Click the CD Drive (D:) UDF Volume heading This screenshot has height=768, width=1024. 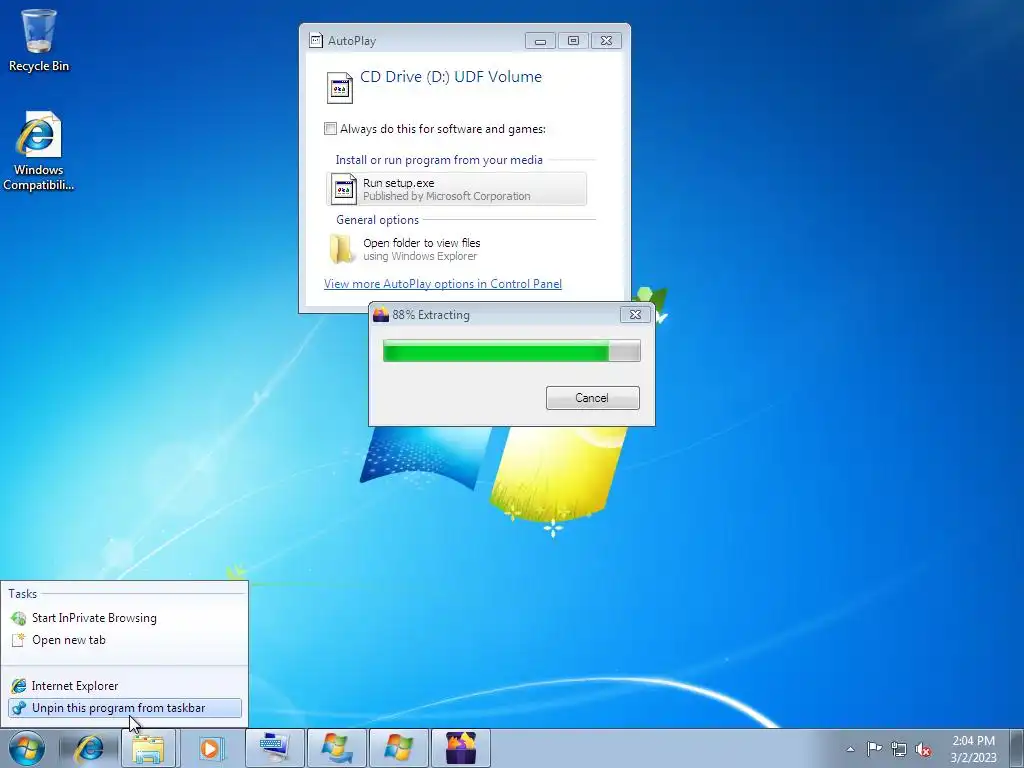pyautogui.click(x=451, y=76)
